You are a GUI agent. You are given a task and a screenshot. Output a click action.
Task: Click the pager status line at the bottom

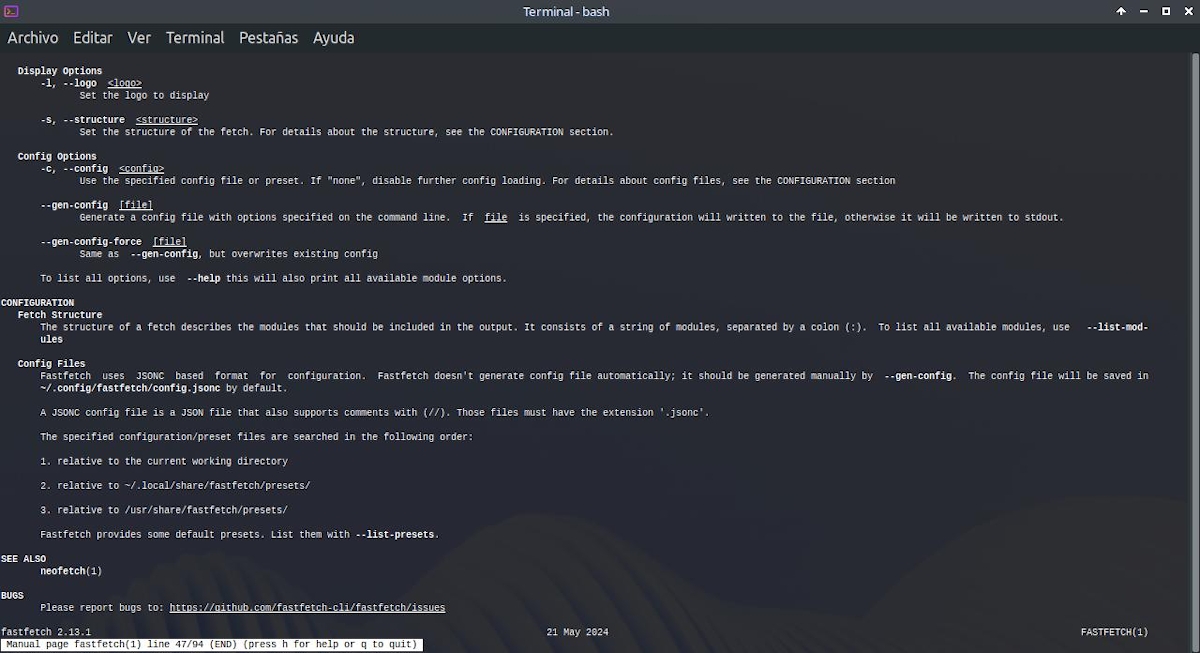click(210, 644)
